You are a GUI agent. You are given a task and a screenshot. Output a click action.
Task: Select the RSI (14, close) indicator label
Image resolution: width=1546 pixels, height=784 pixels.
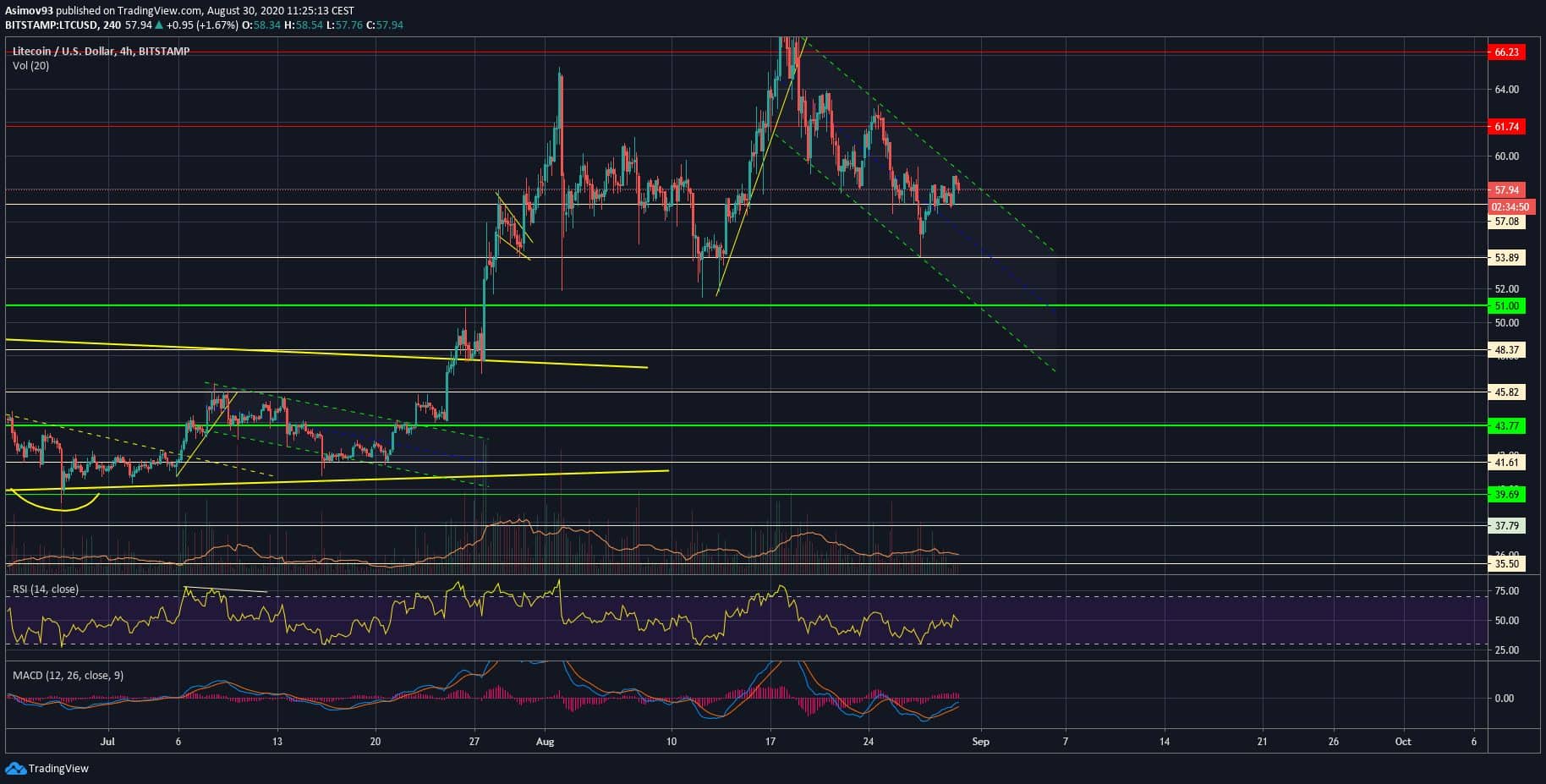point(45,589)
